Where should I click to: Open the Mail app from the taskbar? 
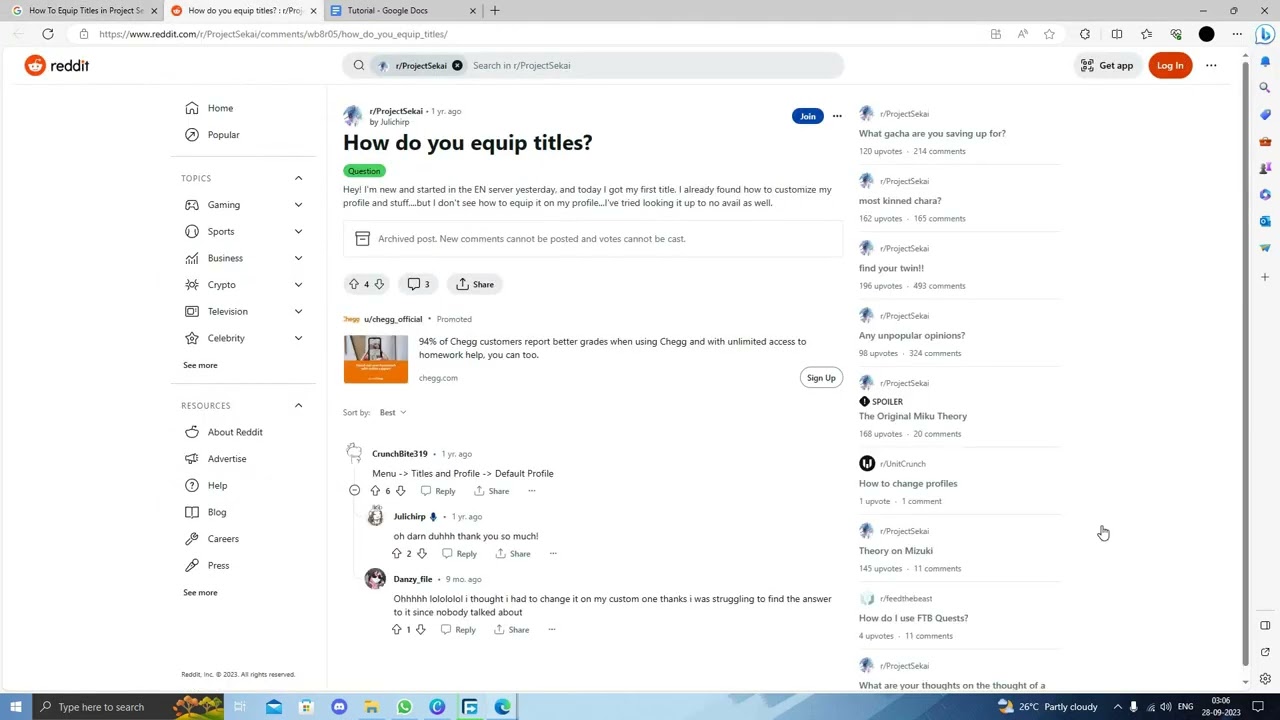(x=273, y=707)
